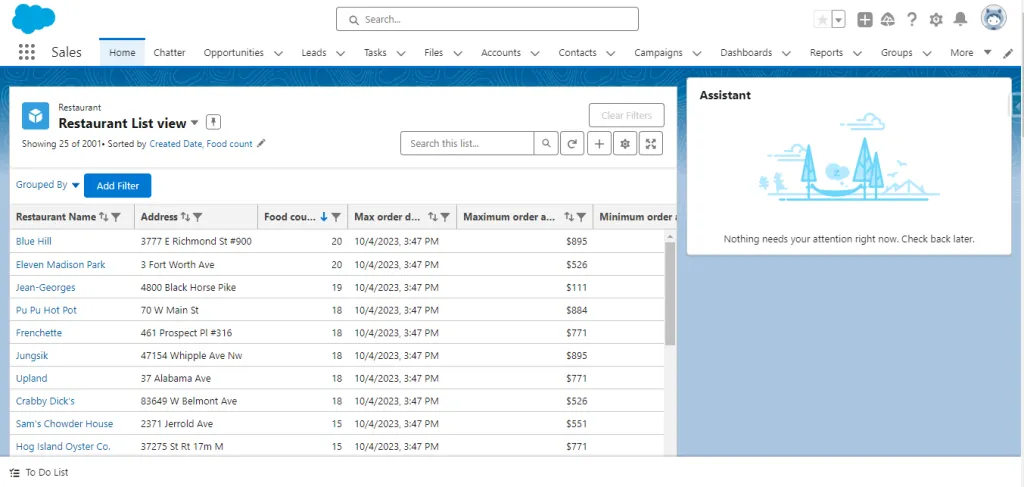Image resolution: width=1024 pixels, height=487 pixels.
Task: Open the Reports tab
Action: click(826, 53)
